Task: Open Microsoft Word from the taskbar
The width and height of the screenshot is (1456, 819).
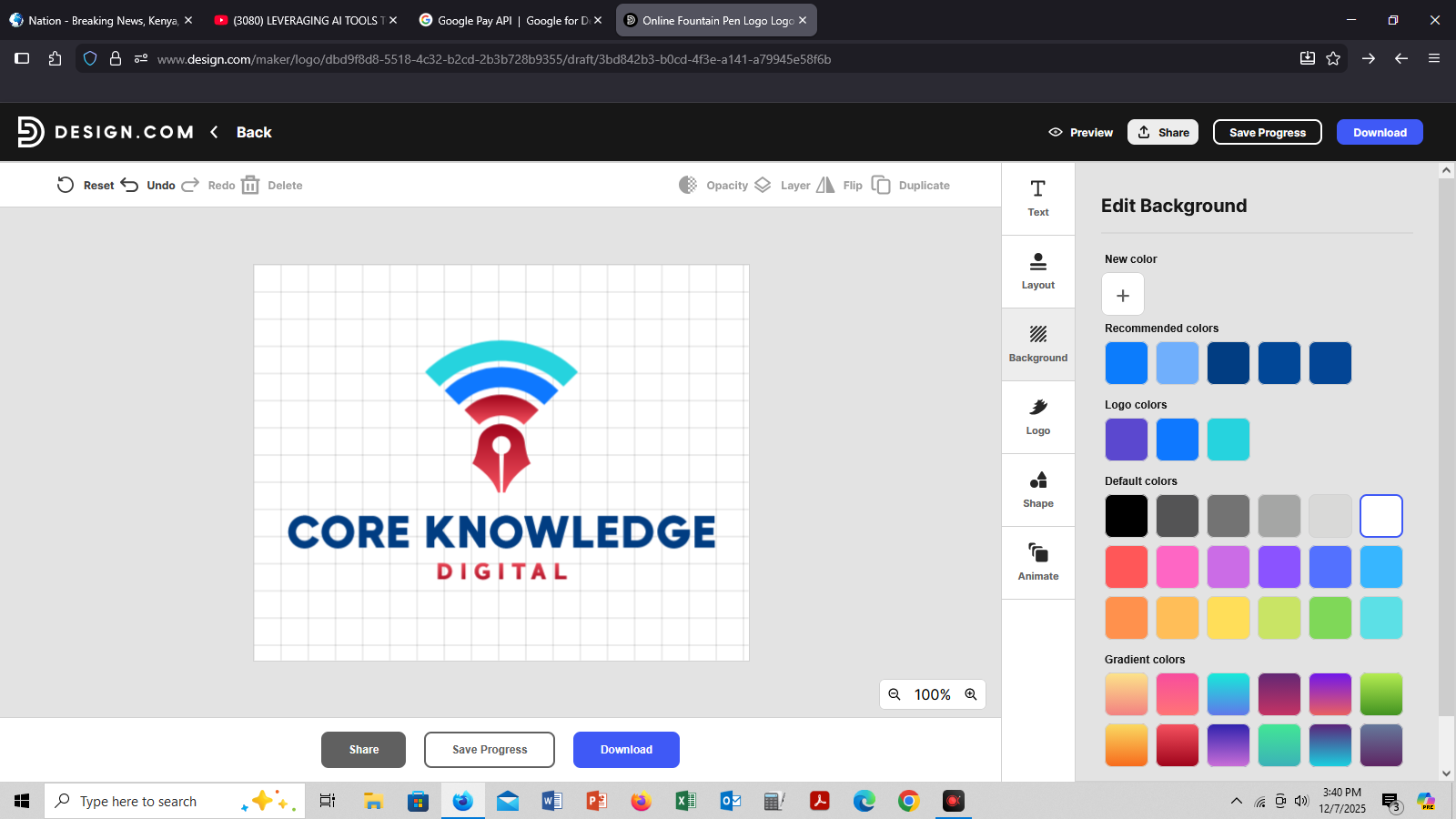Action: tap(551, 801)
